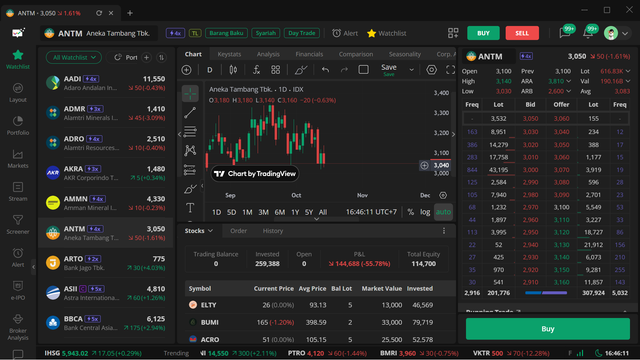Open the layout grid icon beside BUY

tap(453, 33)
